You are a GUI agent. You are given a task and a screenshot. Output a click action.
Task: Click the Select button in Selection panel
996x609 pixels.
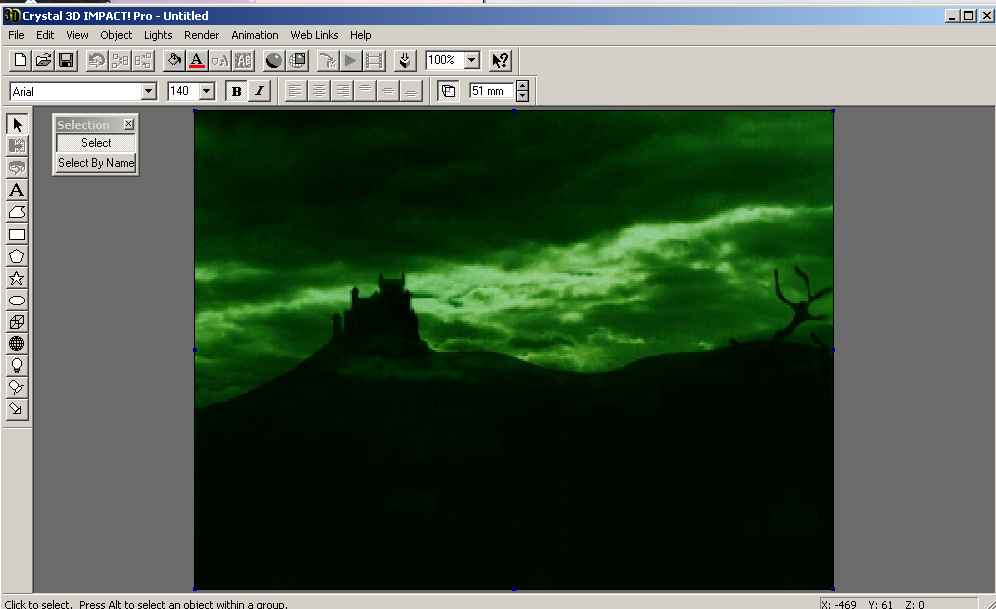pyautogui.click(x=96, y=143)
